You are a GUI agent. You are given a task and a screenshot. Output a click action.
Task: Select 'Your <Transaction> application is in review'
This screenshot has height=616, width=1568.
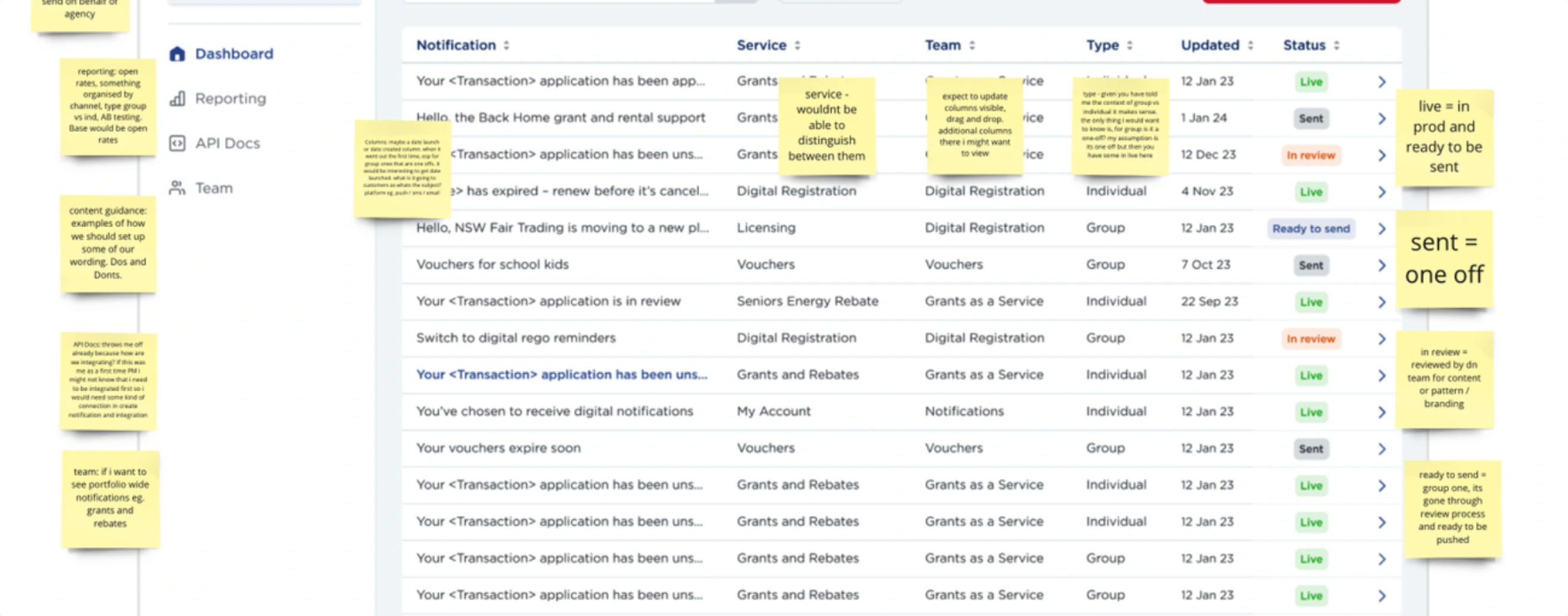coord(549,301)
